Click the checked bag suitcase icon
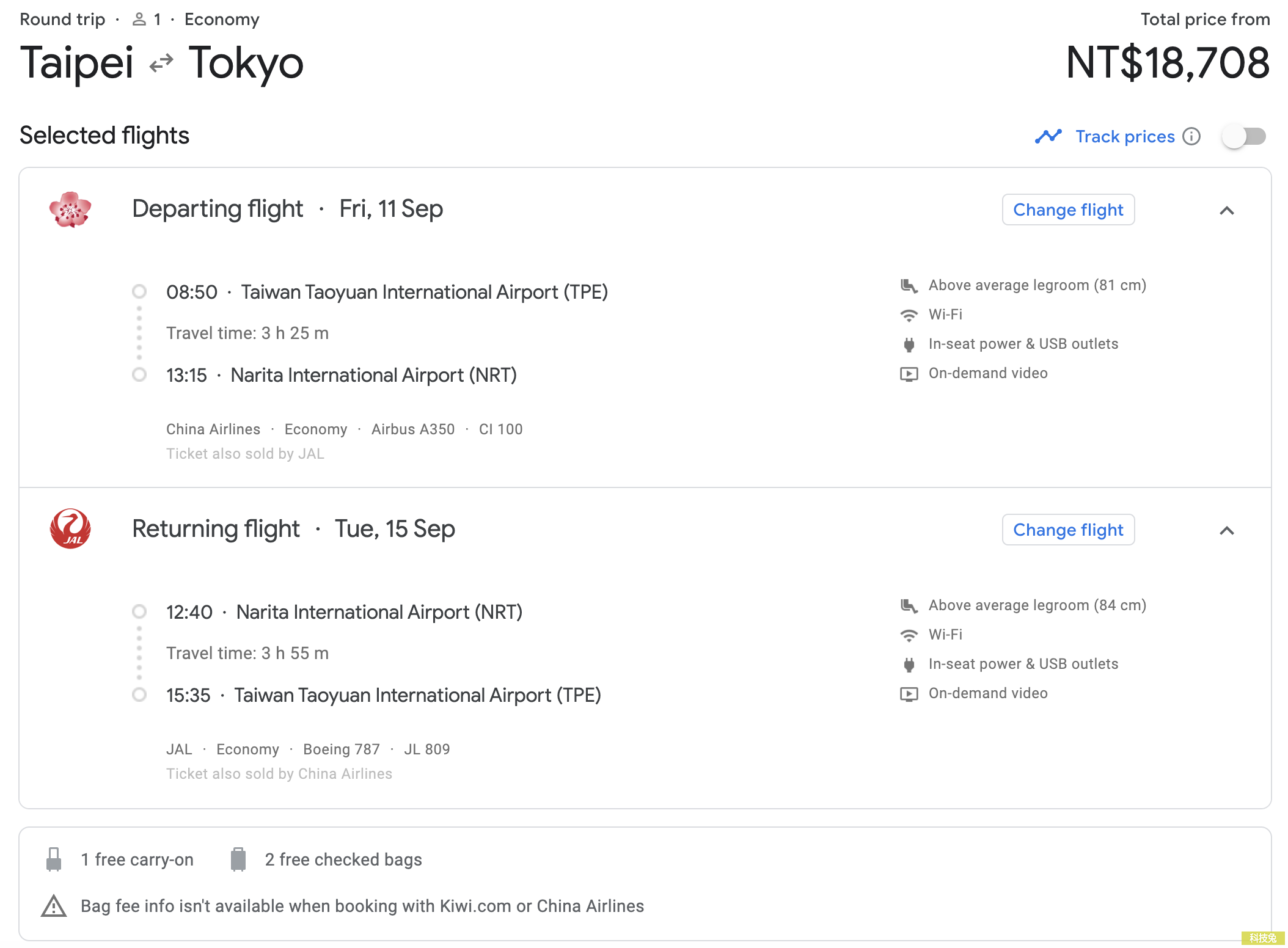1288x948 pixels. tap(238, 859)
